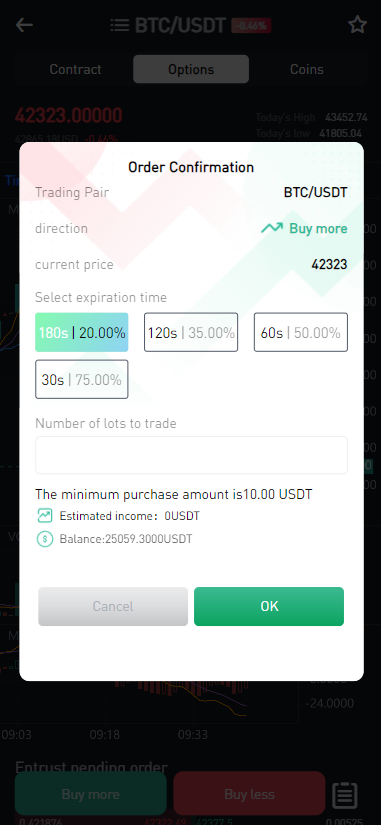
Task: Open the order history clipboard icon
Action: click(345, 795)
